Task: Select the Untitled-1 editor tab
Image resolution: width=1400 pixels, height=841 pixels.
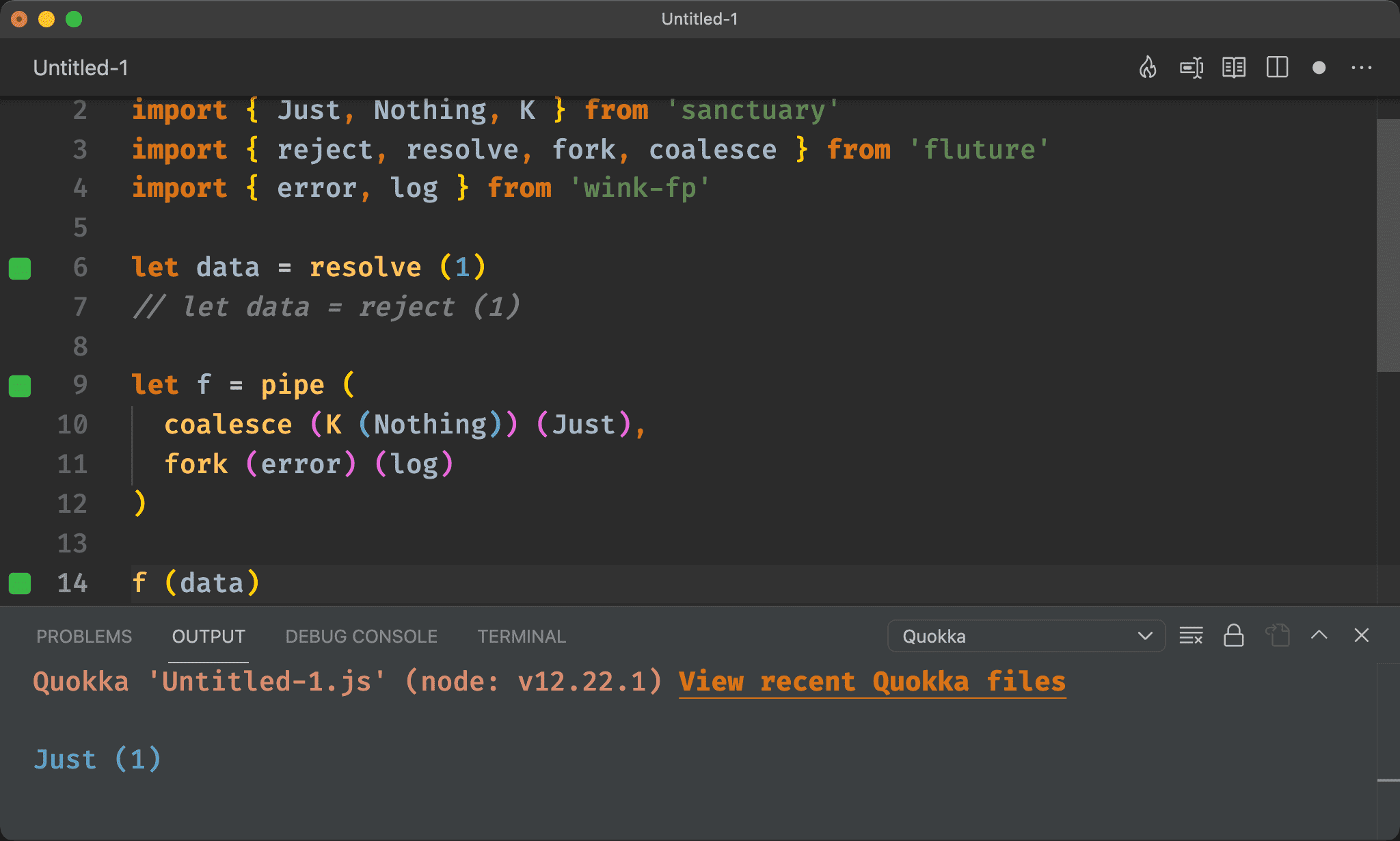Action: click(x=81, y=68)
